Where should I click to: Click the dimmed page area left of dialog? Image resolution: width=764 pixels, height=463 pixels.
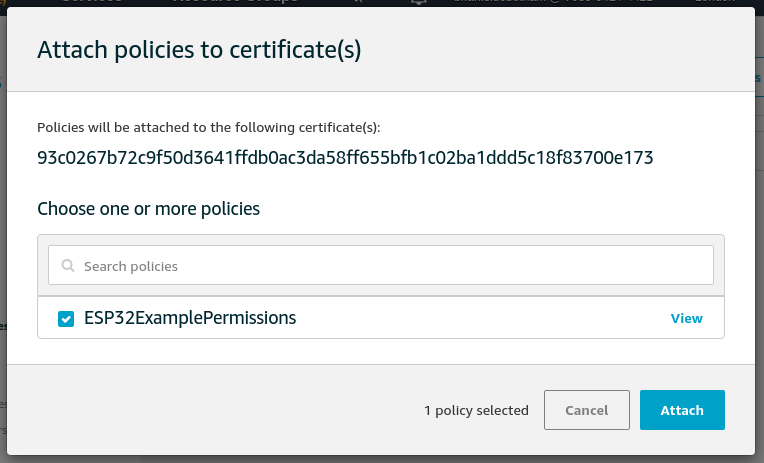coord(3,244)
